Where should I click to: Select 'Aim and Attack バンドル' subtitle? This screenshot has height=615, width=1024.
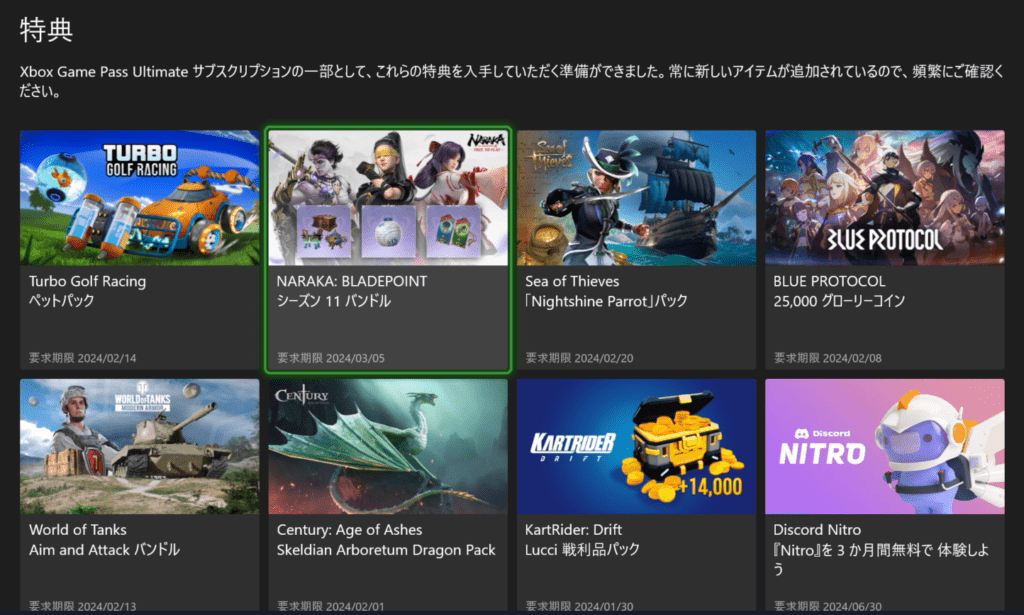point(104,550)
